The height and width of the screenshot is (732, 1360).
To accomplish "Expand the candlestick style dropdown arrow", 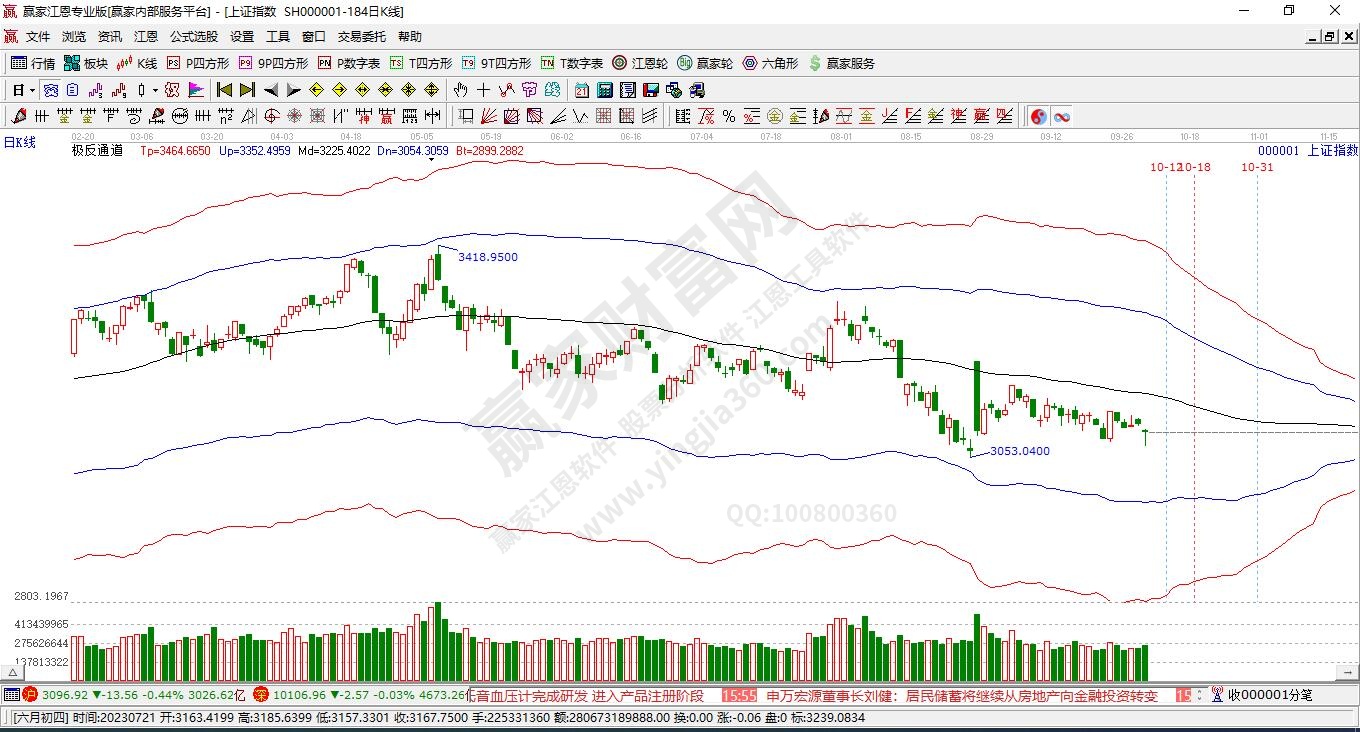I will point(155,90).
